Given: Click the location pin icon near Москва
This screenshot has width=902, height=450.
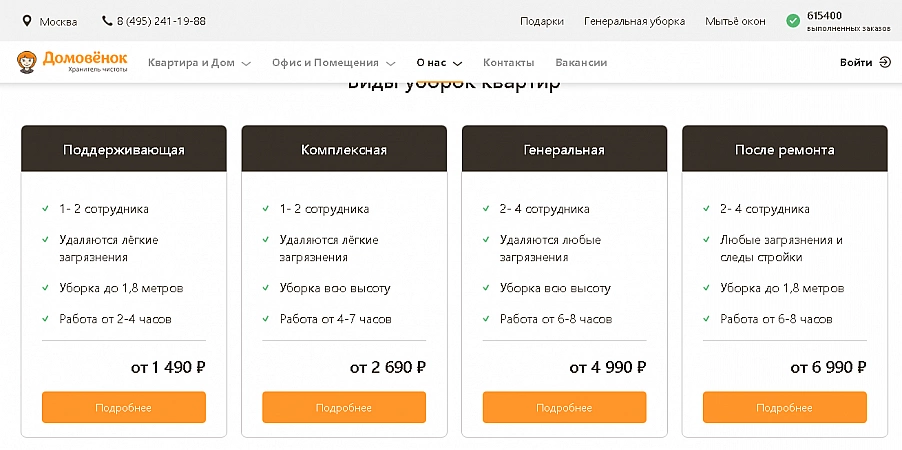Looking at the screenshot, I should click(x=25, y=21).
